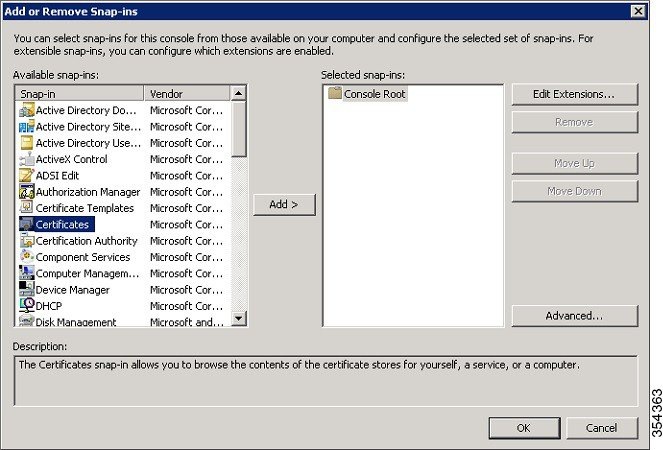
Task: Select the 'Certificates' row text
Action: 62,225
